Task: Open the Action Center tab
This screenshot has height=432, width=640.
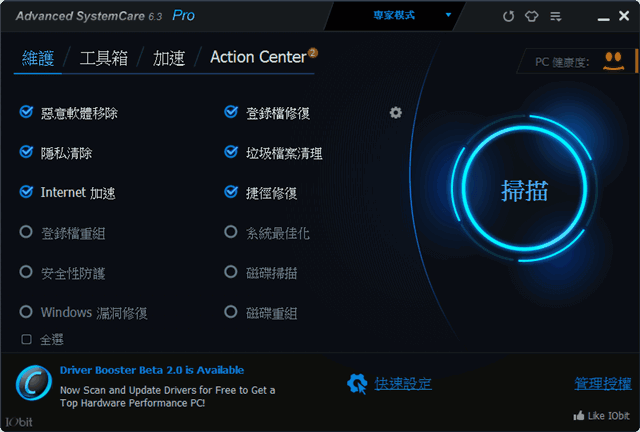Action: pyautogui.click(x=258, y=57)
